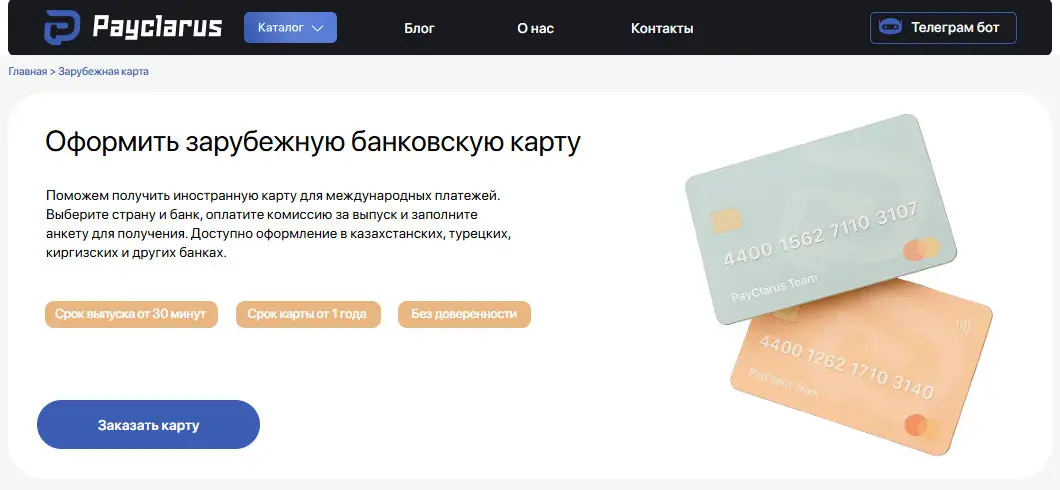Click the Зарубежная карта breadcrumb
The height and width of the screenshot is (490, 1060).
103,71
